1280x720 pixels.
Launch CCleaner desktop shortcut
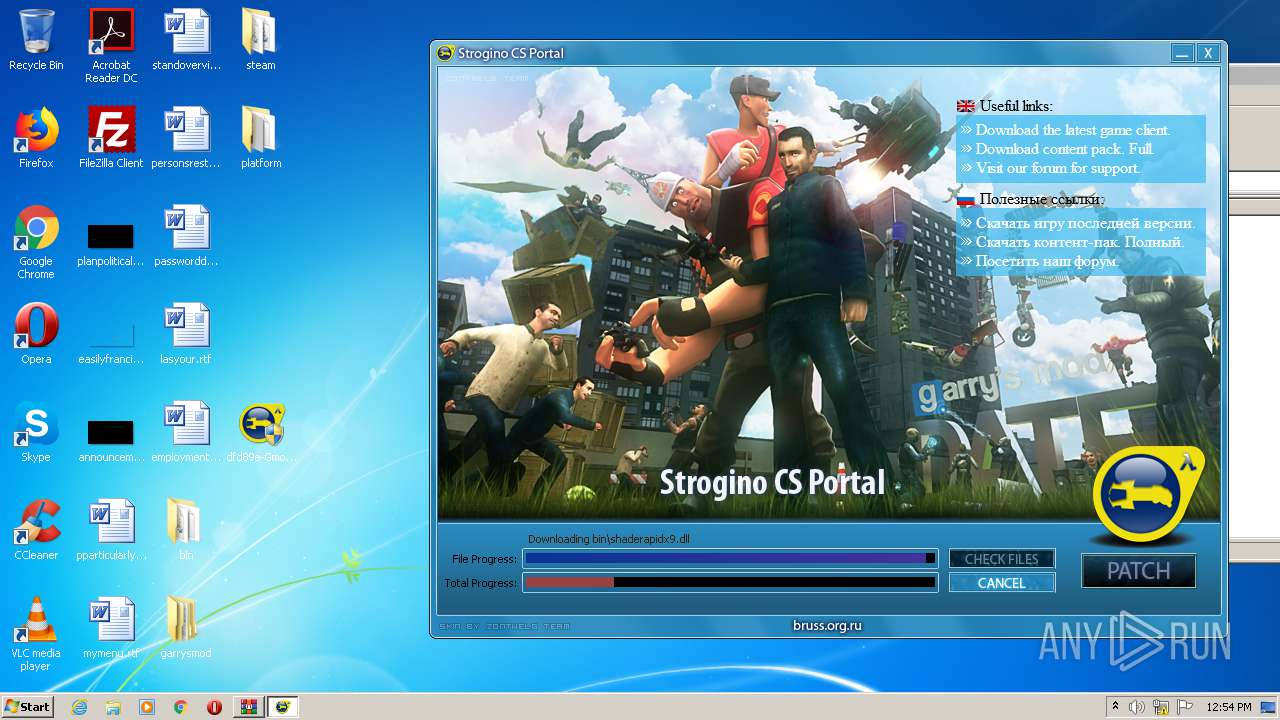tap(36, 530)
